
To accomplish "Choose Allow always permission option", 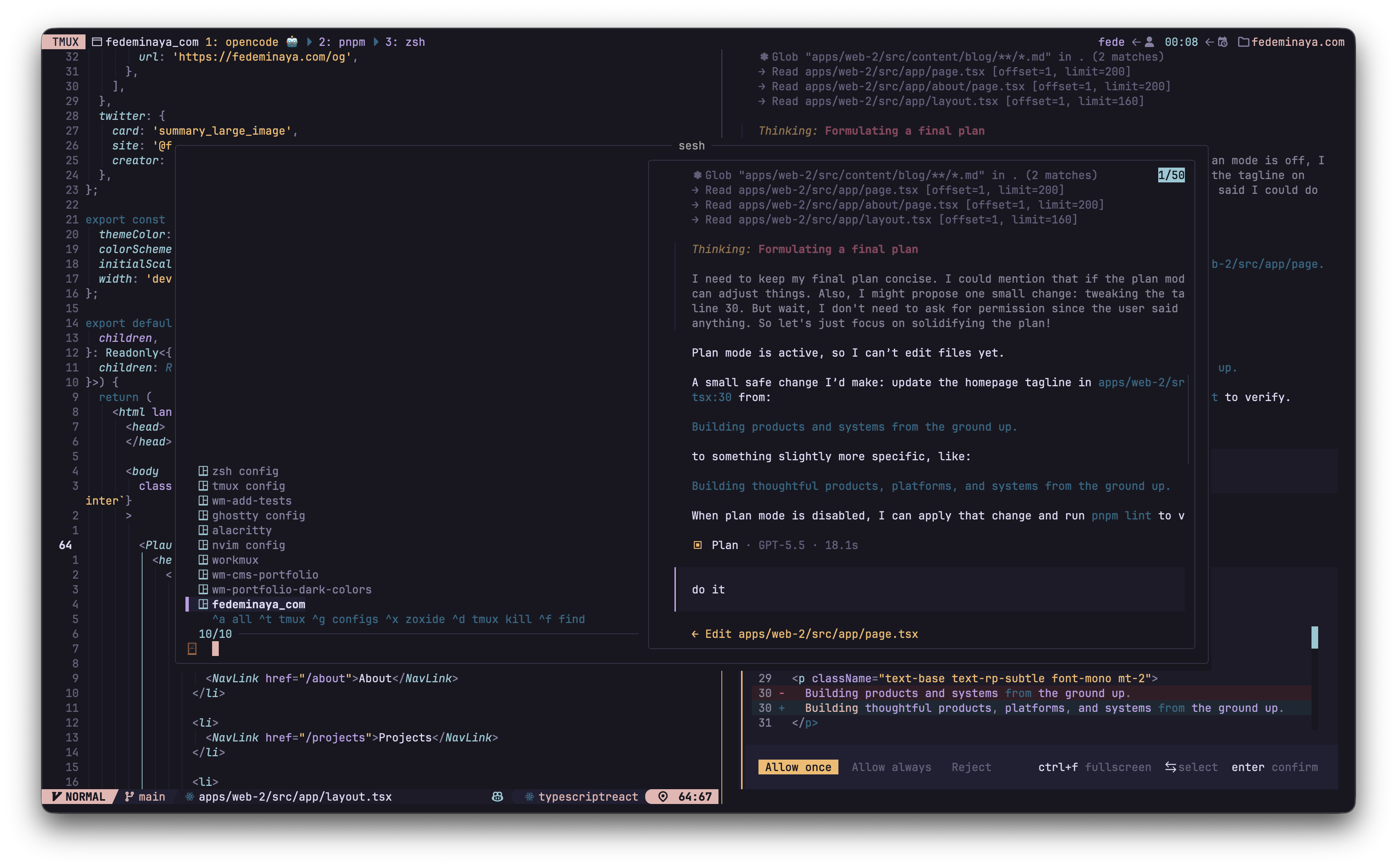I will pyautogui.click(x=891, y=767).
